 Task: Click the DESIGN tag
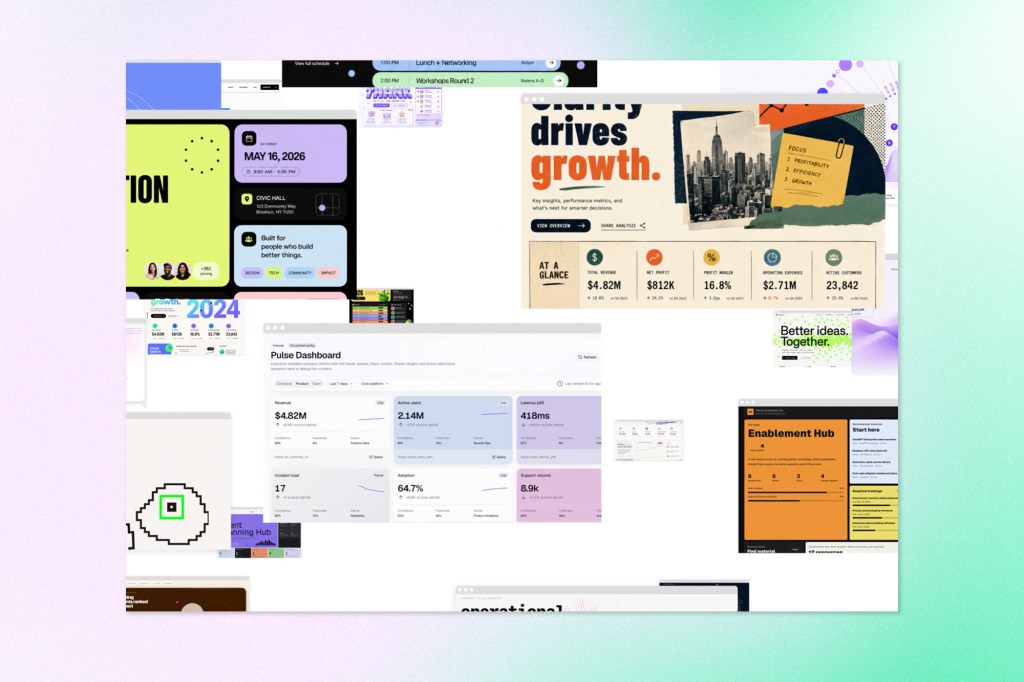tap(252, 272)
